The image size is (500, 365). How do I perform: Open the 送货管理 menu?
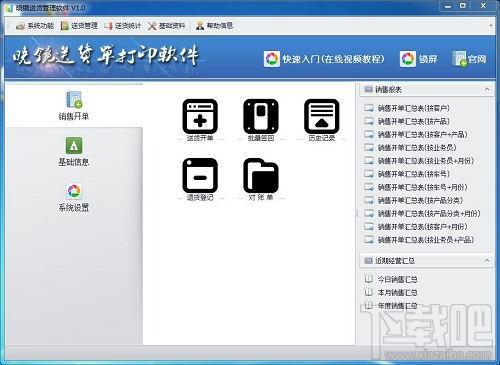pyautogui.click(x=79, y=26)
